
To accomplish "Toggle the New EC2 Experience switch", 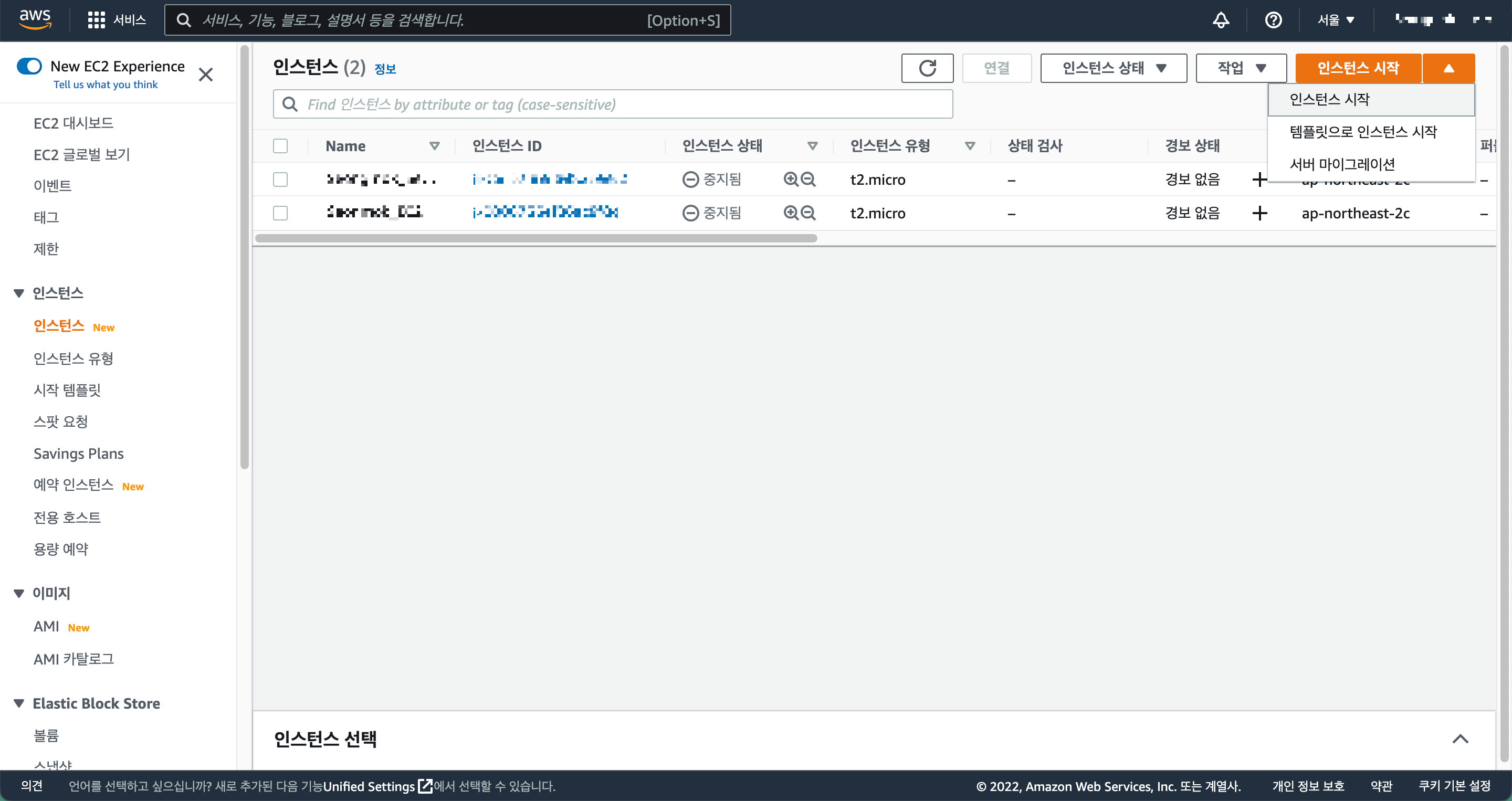I will click(x=29, y=66).
